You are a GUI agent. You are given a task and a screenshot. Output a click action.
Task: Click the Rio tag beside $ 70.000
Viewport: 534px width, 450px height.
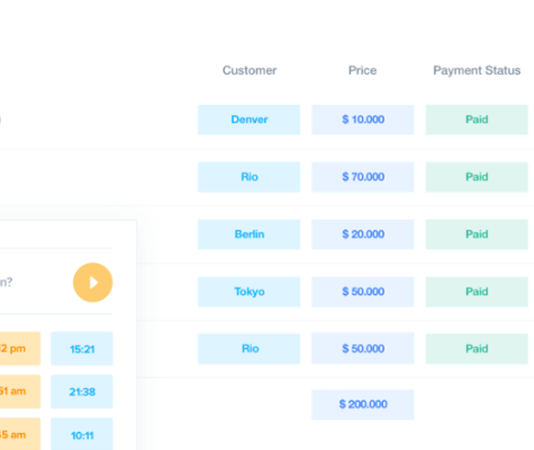(249, 177)
